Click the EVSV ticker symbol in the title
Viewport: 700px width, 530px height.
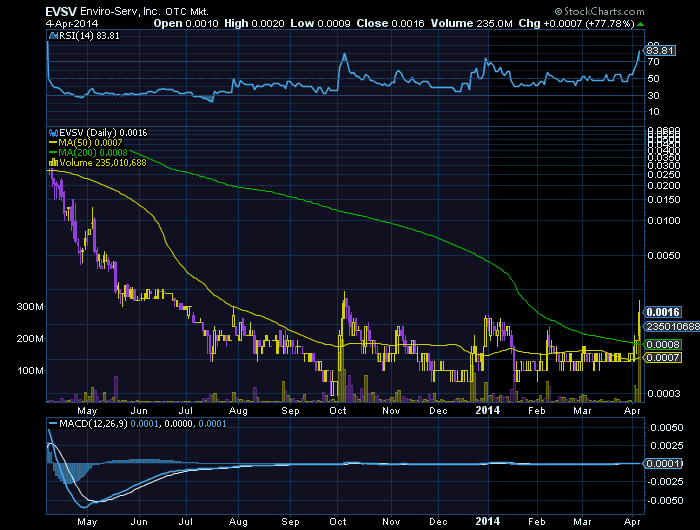tap(61, 12)
